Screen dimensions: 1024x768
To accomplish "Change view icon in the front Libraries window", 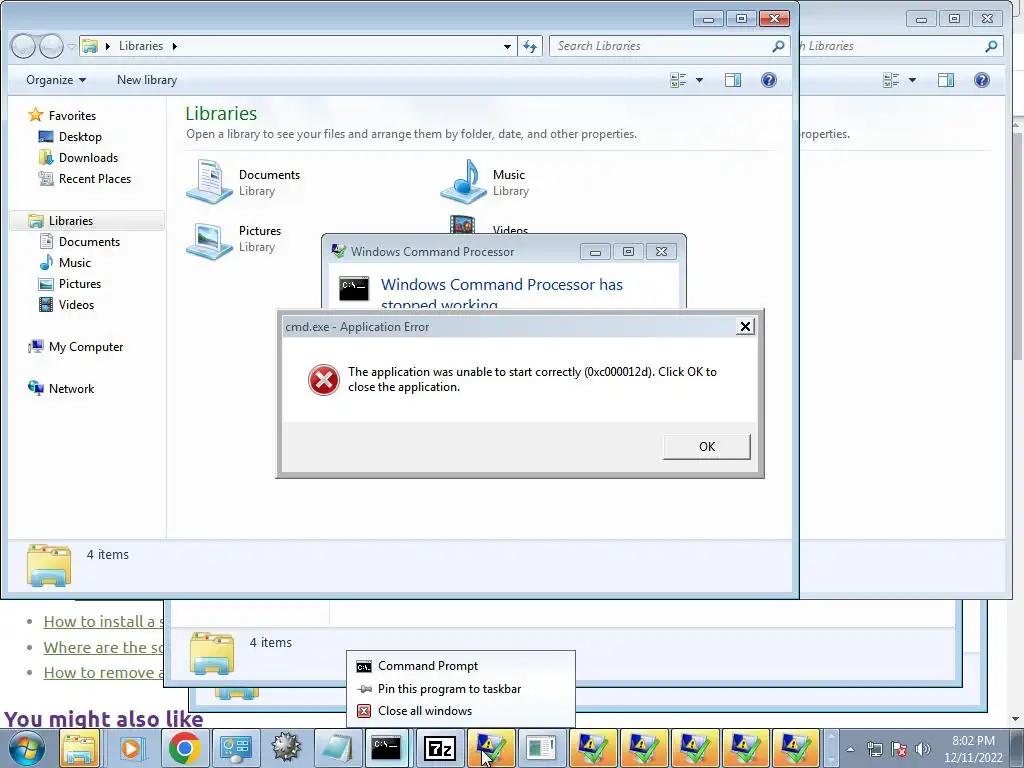I will pyautogui.click(x=679, y=80).
